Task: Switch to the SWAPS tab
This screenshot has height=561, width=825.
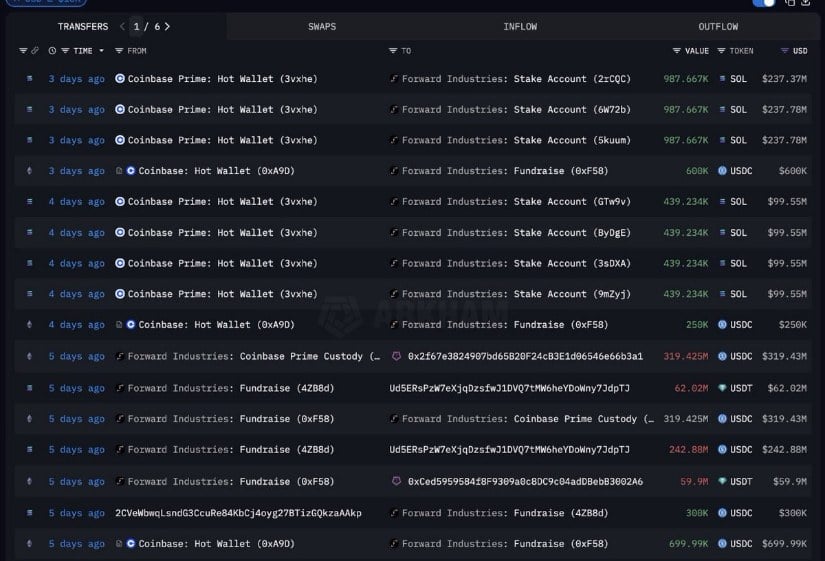Action: pyautogui.click(x=322, y=26)
